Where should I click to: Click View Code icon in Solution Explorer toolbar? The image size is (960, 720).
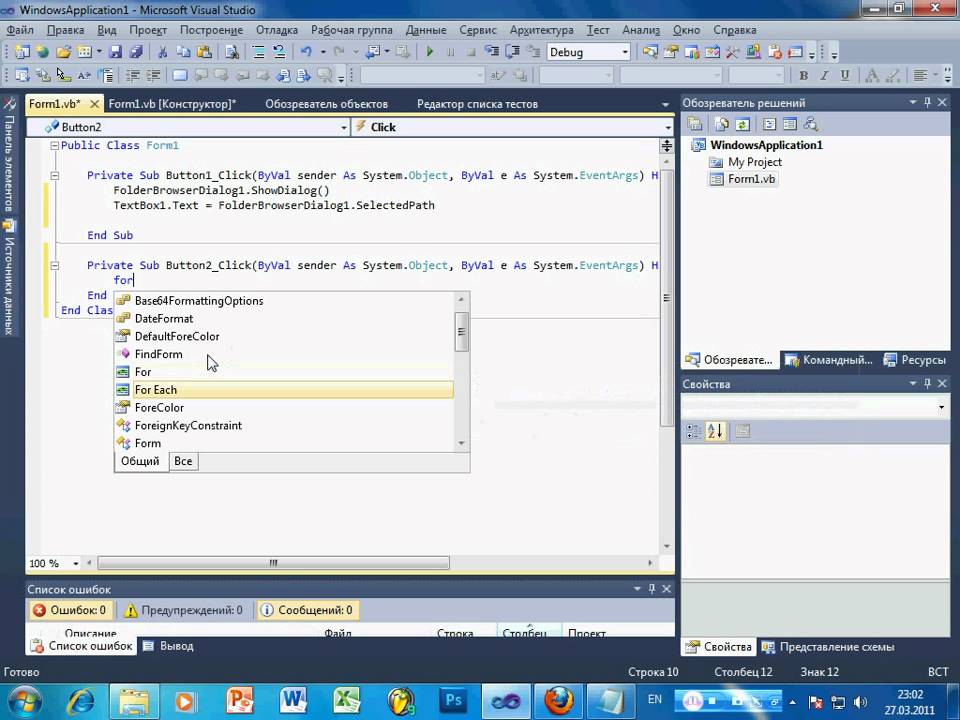pyautogui.click(x=770, y=124)
